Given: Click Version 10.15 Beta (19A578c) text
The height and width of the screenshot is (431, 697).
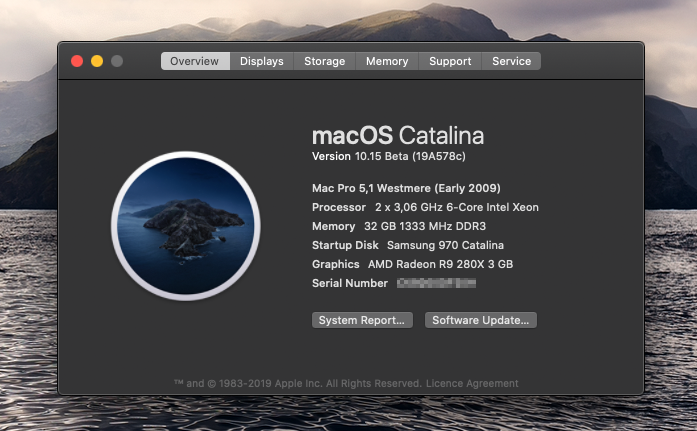Looking at the screenshot, I should [x=389, y=156].
